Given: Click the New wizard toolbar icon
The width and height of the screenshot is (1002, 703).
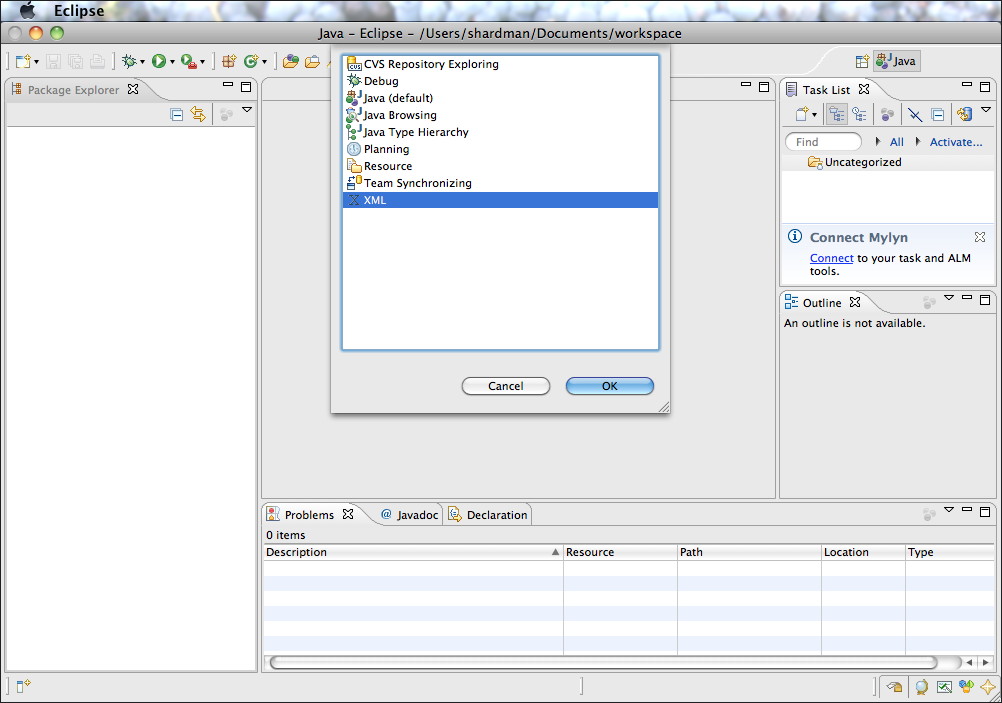Looking at the screenshot, I should pos(23,61).
